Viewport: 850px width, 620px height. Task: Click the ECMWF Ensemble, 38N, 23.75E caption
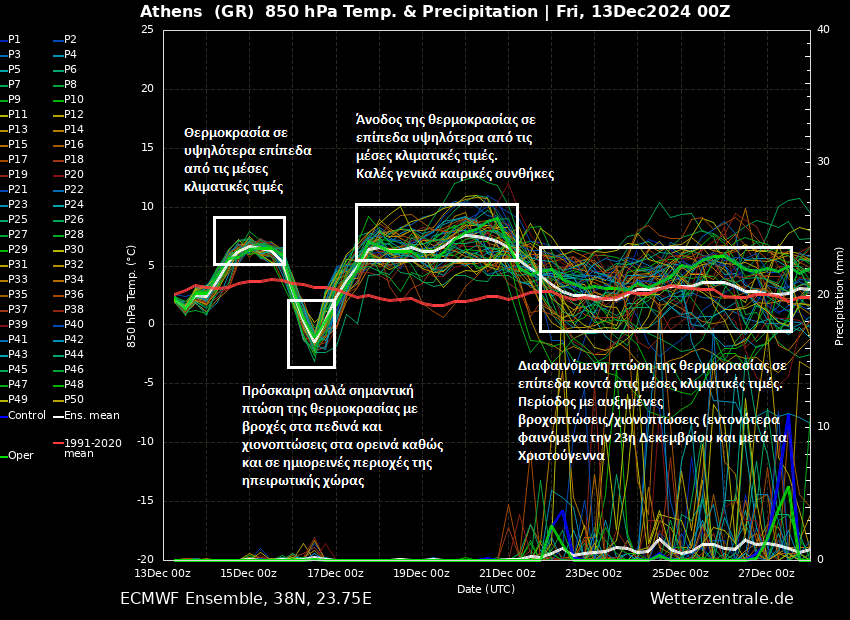click(x=246, y=599)
